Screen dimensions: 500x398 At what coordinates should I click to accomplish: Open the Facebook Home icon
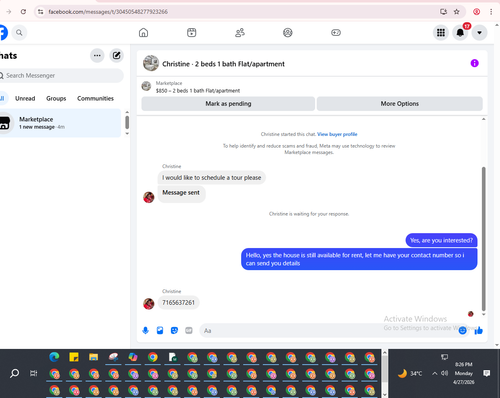[143, 33]
